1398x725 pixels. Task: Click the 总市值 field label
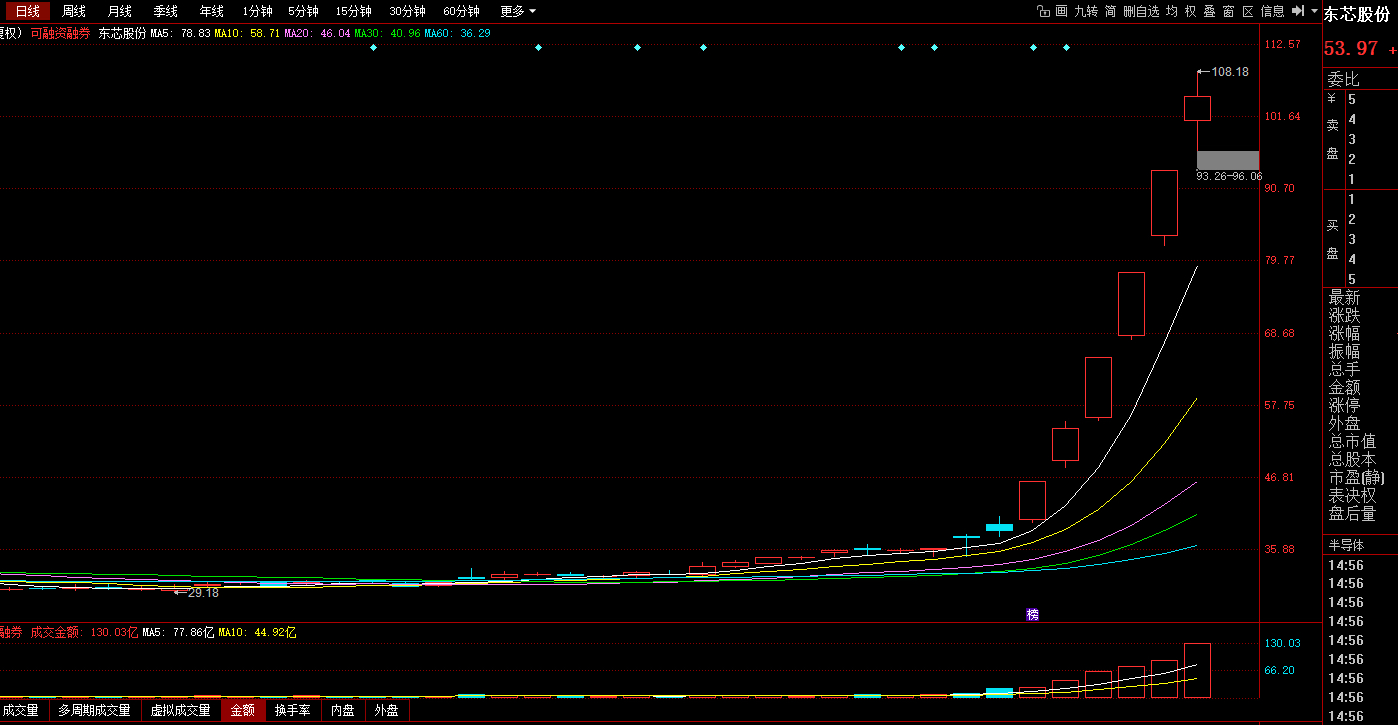pos(1352,441)
